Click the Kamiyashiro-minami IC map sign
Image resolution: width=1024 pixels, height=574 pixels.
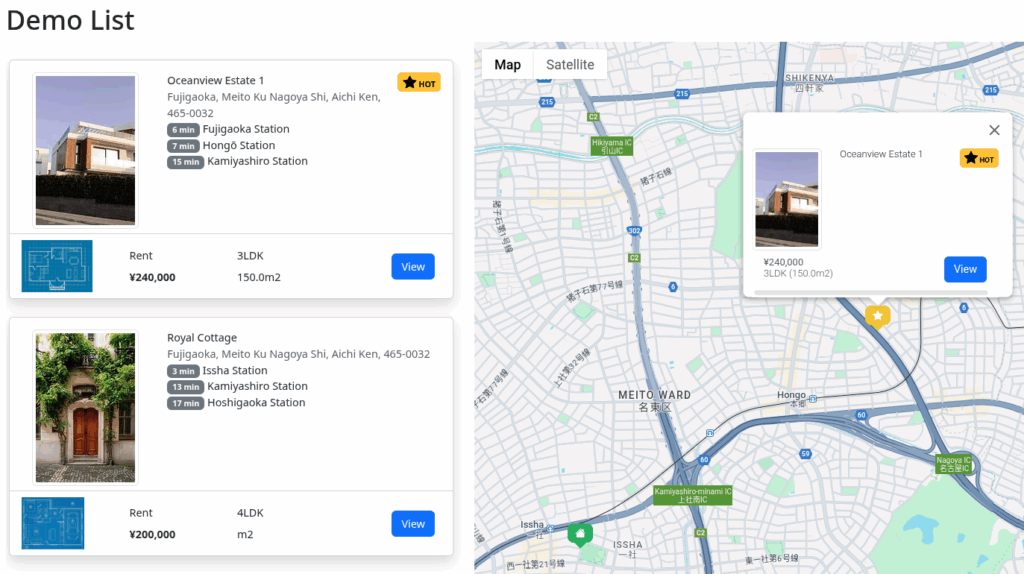point(692,495)
